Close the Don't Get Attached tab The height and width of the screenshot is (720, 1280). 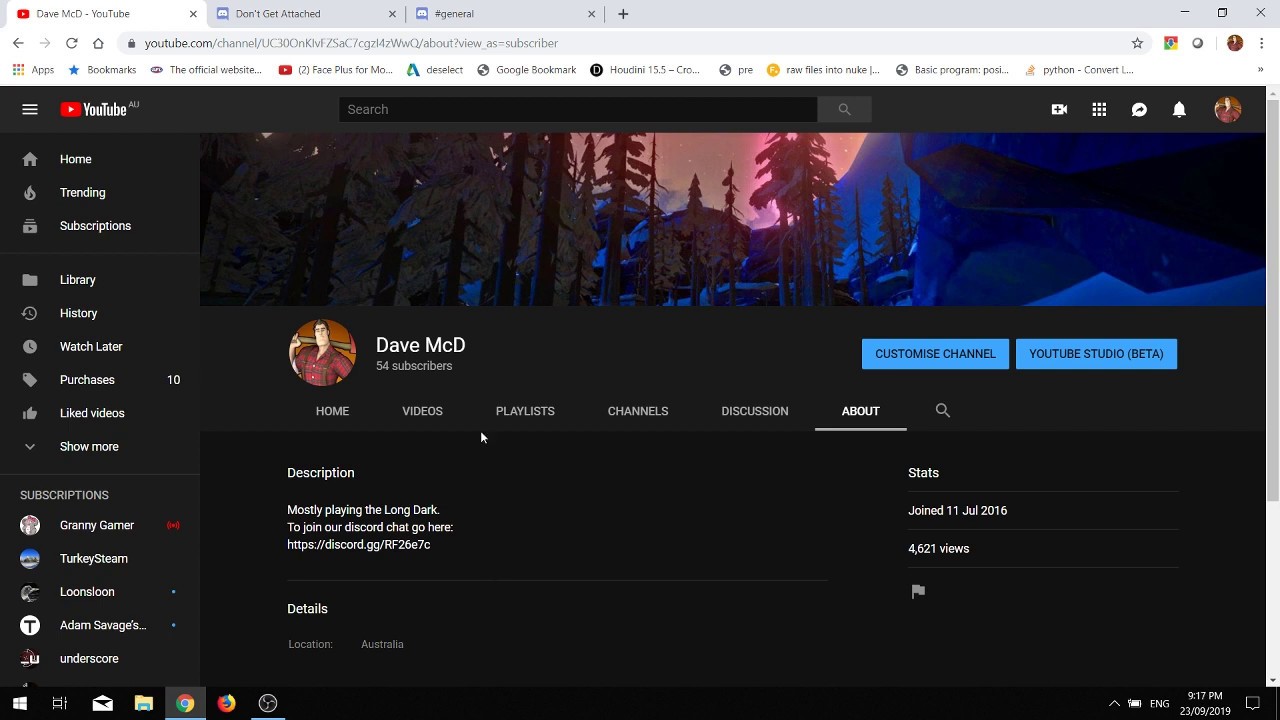[x=392, y=14]
